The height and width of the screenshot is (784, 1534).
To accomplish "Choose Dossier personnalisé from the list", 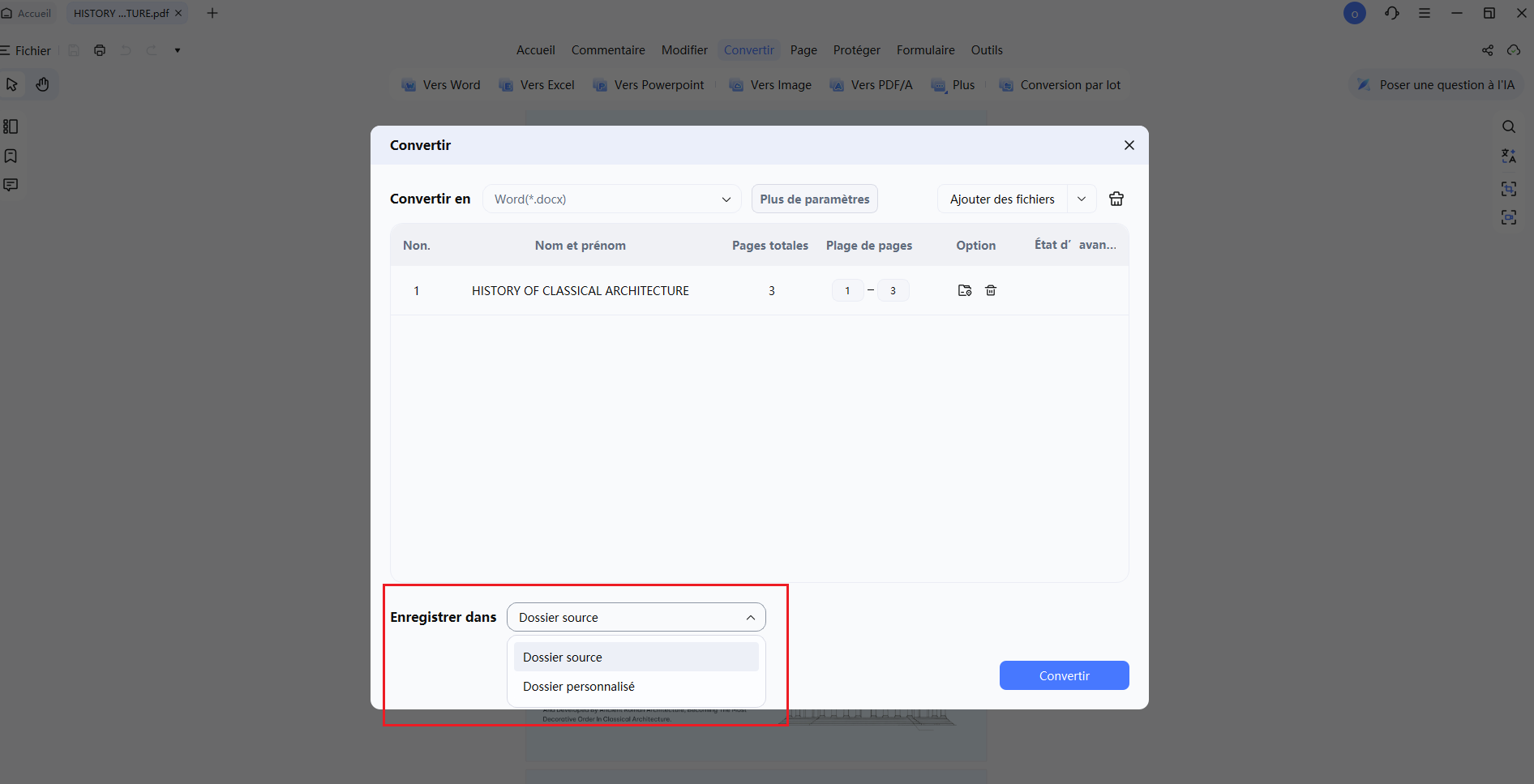I will click(x=636, y=686).
